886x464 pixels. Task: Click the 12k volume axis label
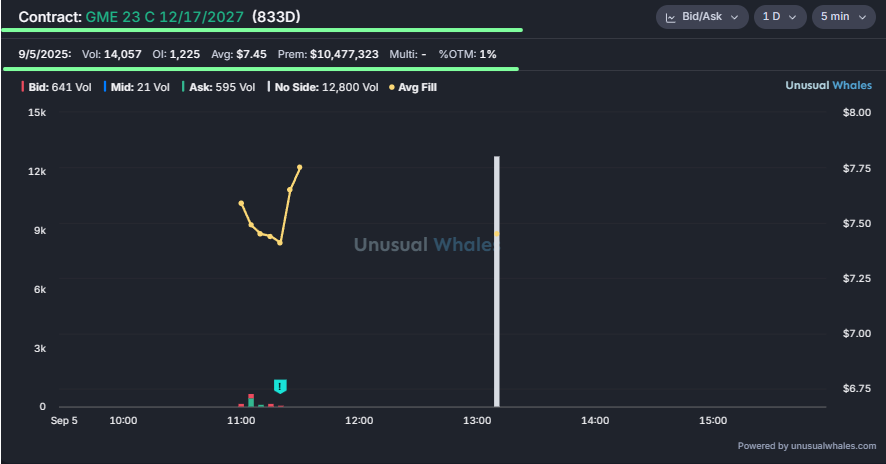[37, 171]
